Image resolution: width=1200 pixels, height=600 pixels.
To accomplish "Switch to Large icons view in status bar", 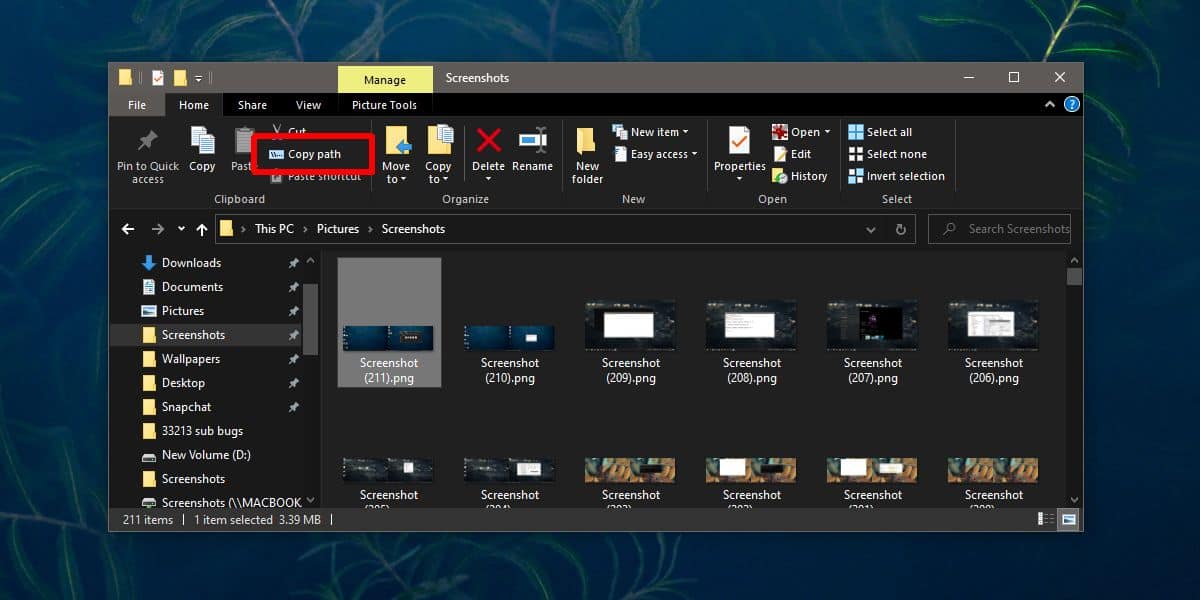I will pyautogui.click(x=1069, y=519).
